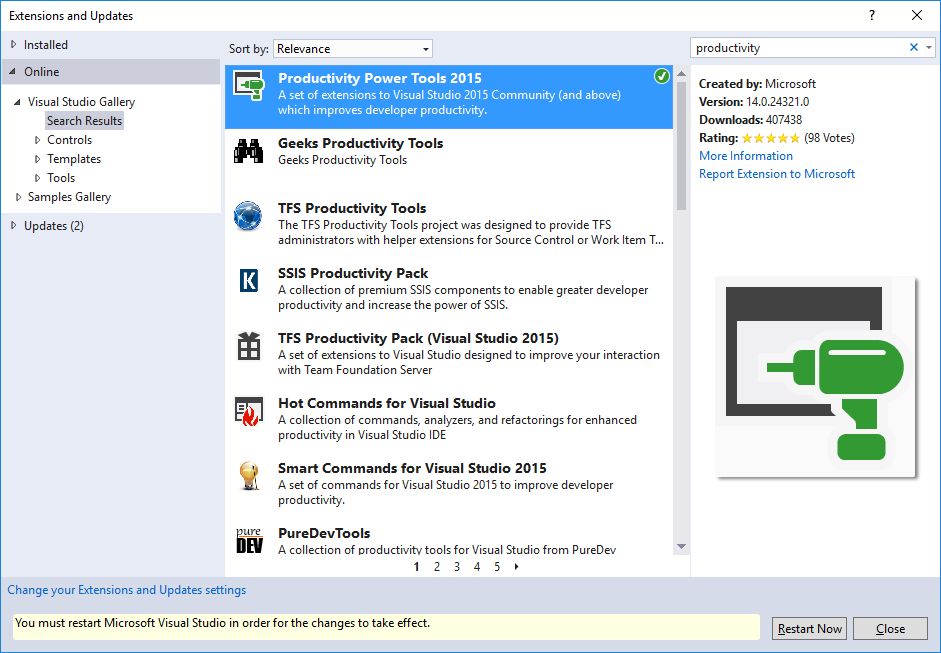Open the help question mark button
941x653 pixels.
pyautogui.click(x=871, y=16)
